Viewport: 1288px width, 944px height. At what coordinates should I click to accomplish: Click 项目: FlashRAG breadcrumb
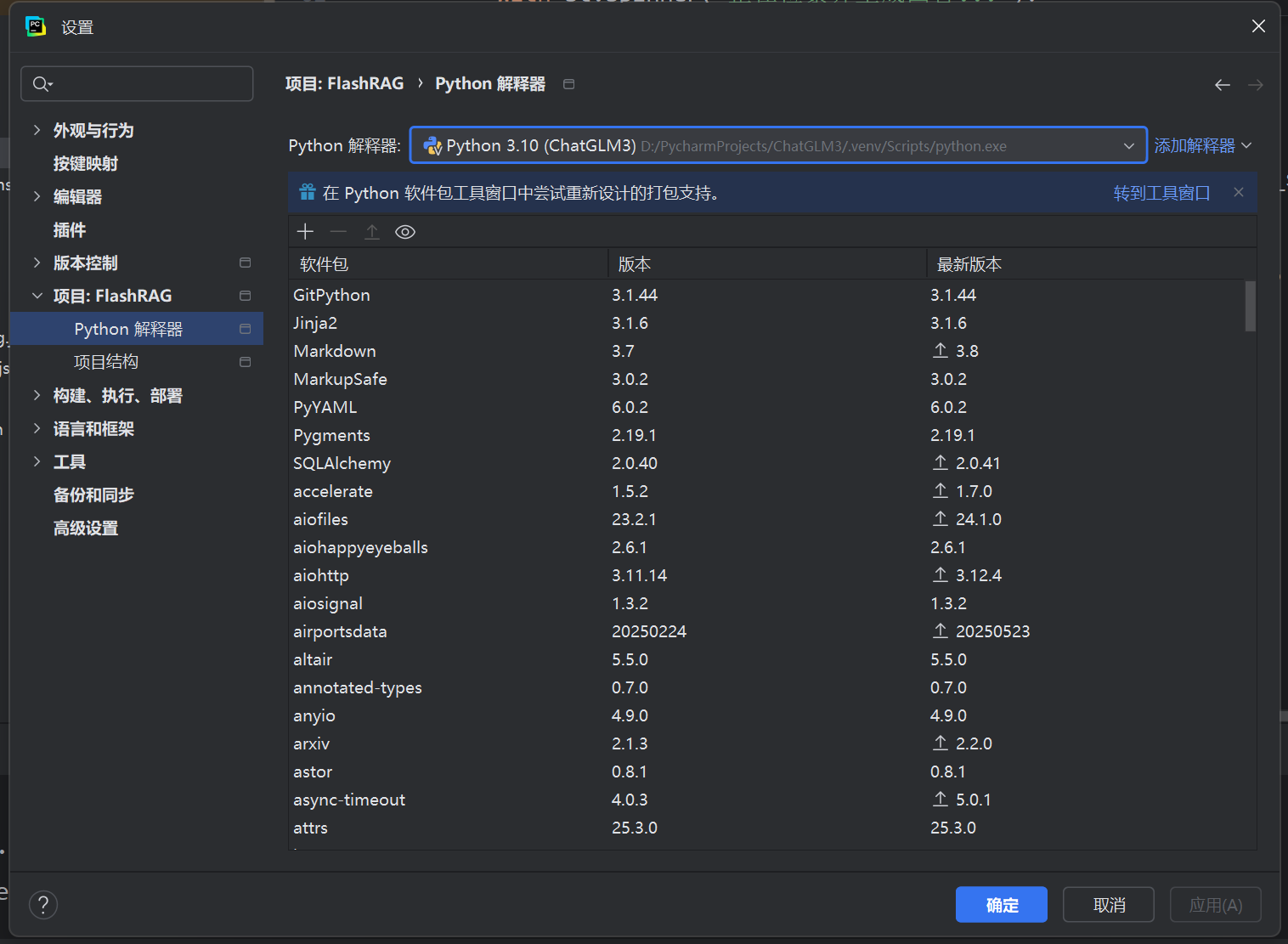point(344,83)
